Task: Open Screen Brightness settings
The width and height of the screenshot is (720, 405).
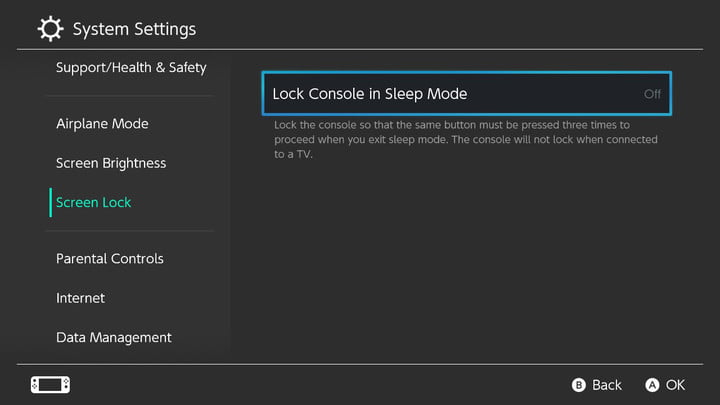Action: [x=111, y=163]
